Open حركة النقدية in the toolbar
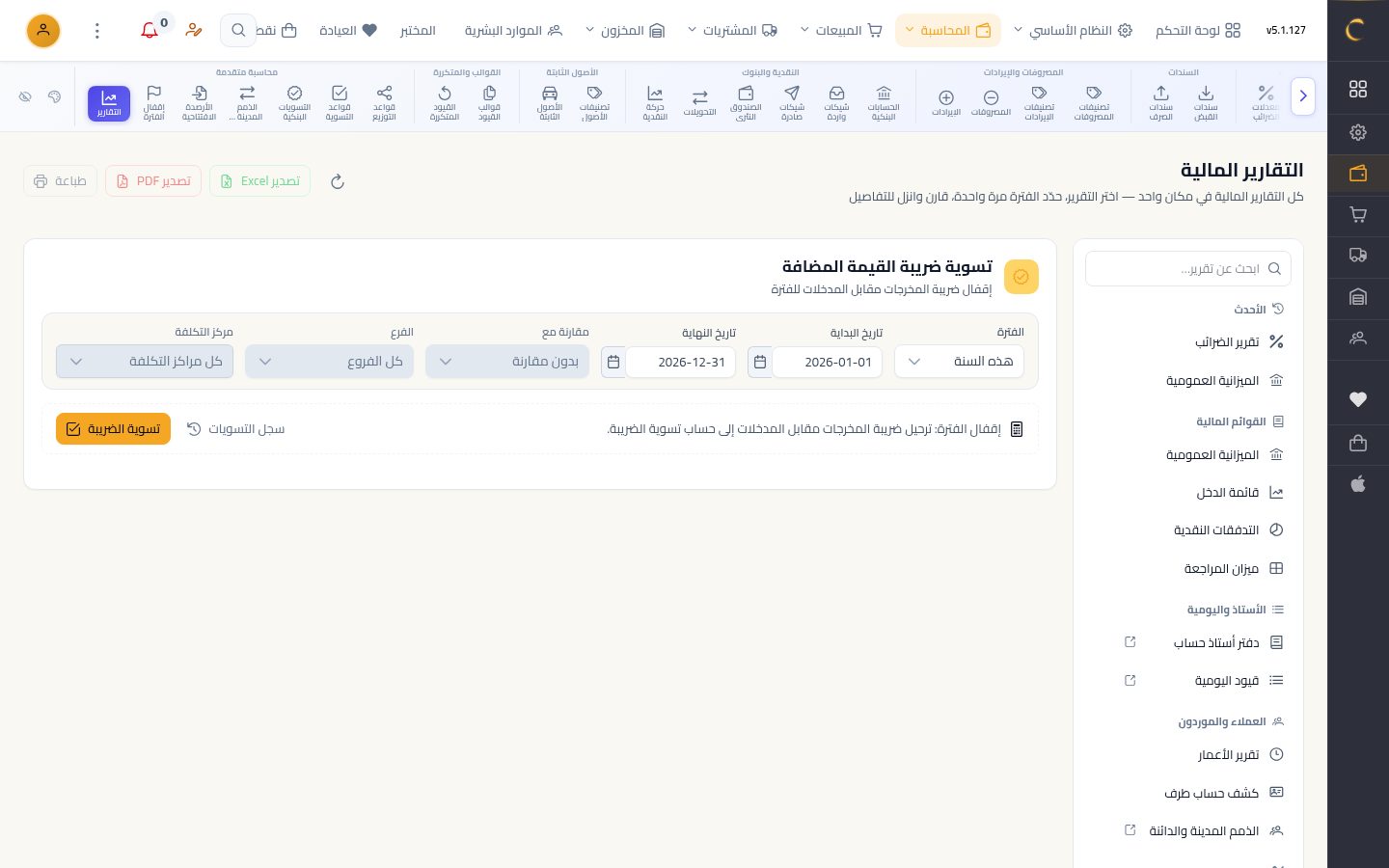This screenshot has height=868, width=1389. pyautogui.click(x=655, y=103)
